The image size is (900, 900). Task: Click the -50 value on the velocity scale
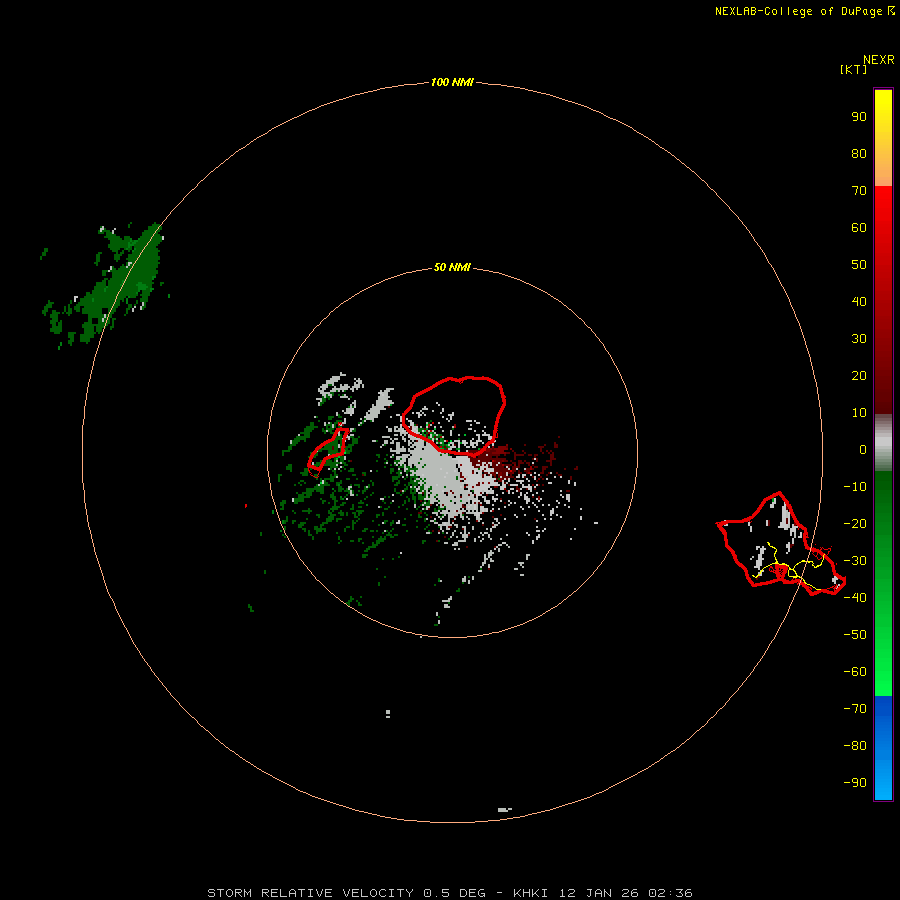point(855,635)
